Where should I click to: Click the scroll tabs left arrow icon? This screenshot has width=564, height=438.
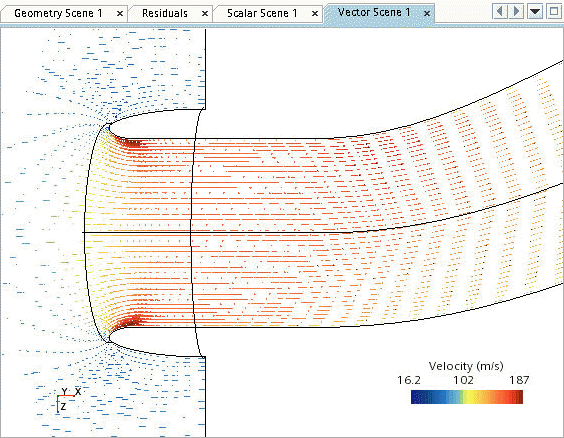[x=500, y=12]
